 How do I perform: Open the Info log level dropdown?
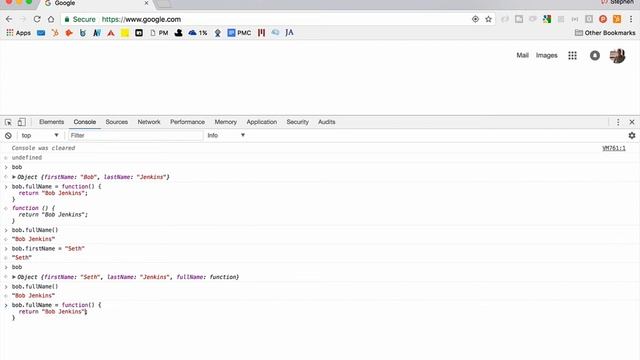(226, 136)
